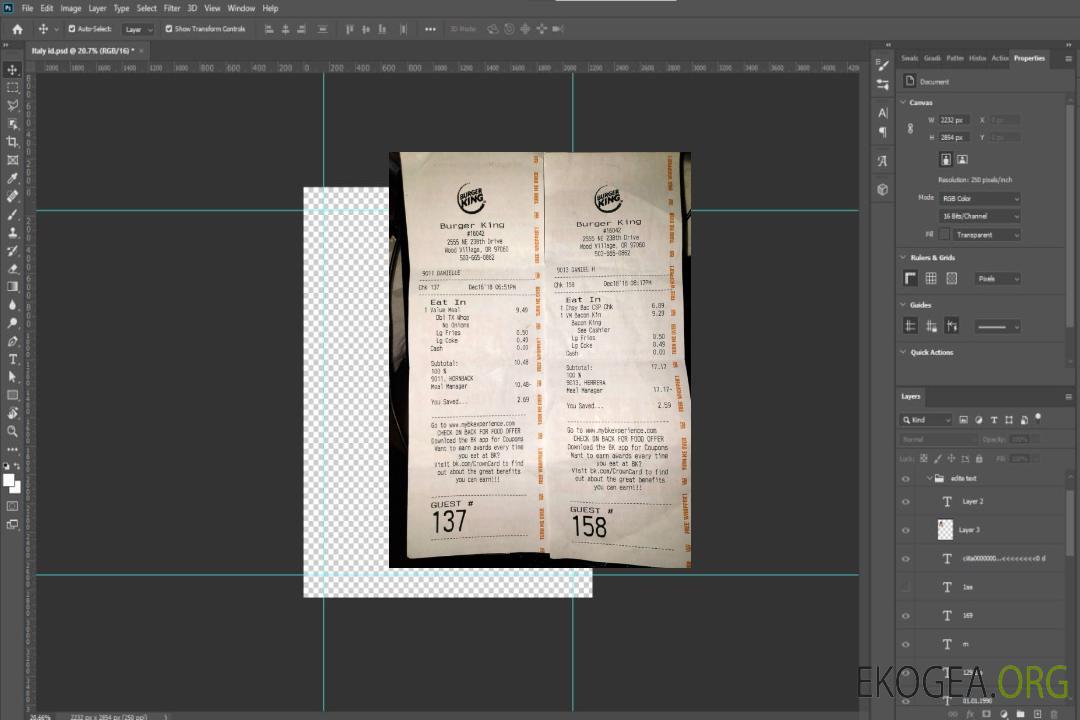Select the Pen tool
Image resolution: width=1080 pixels, height=720 pixels.
pos(12,341)
